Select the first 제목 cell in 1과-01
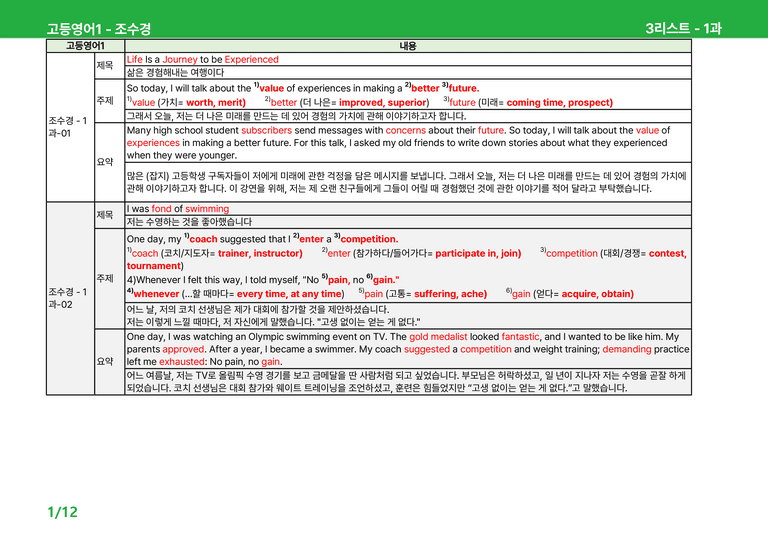The image size is (768, 543). click(x=109, y=66)
